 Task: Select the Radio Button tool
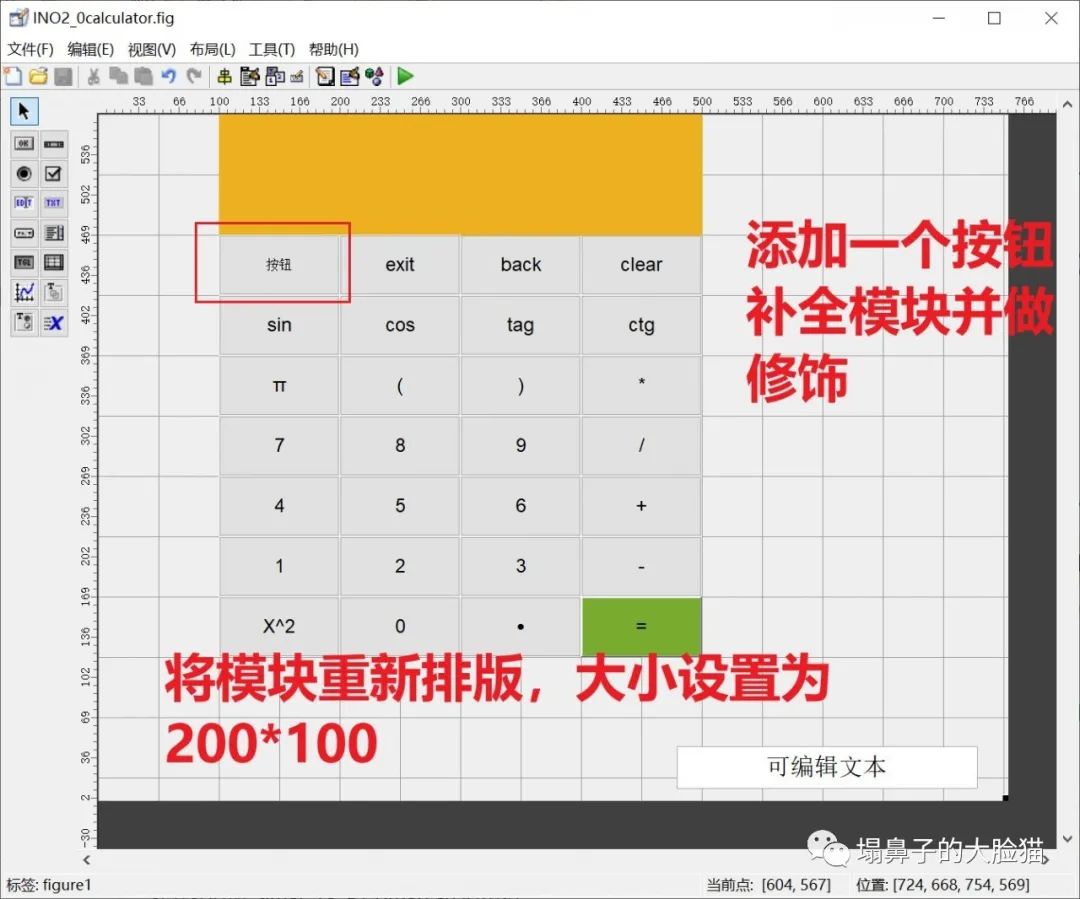point(25,174)
